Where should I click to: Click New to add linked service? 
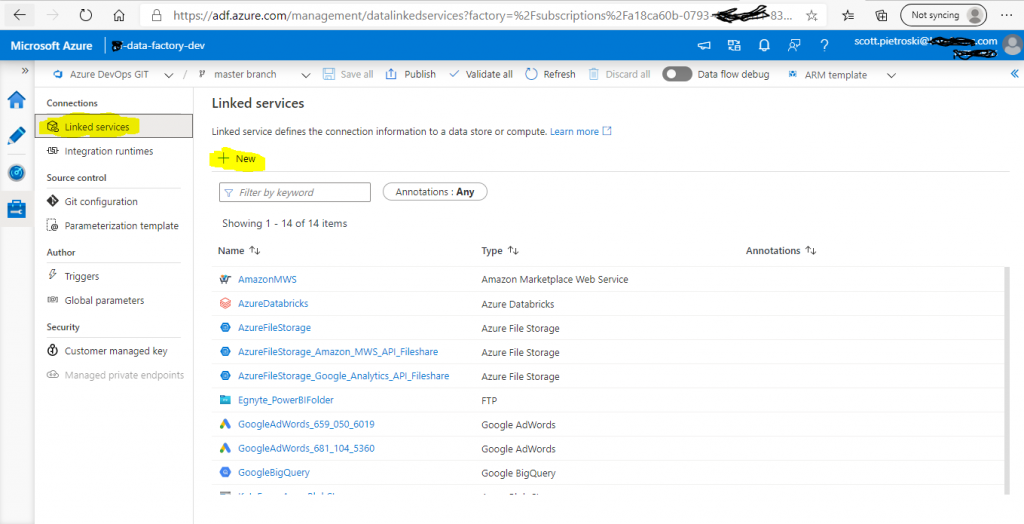click(x=236, y=159)
